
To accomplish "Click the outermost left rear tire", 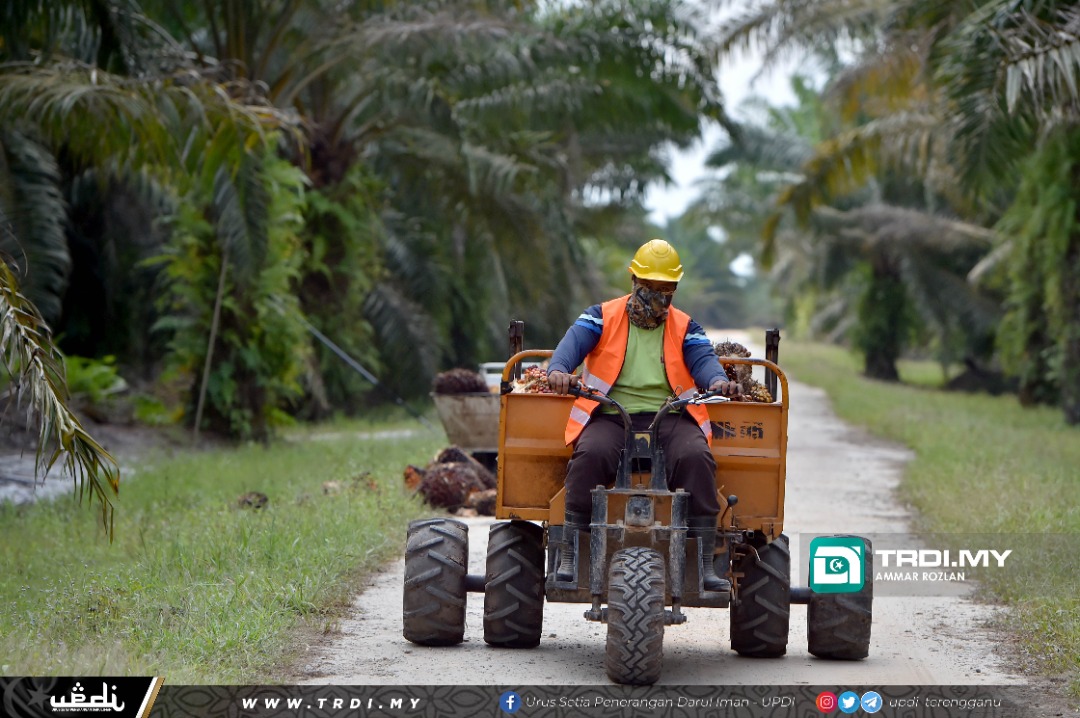I will click(435, 581).
